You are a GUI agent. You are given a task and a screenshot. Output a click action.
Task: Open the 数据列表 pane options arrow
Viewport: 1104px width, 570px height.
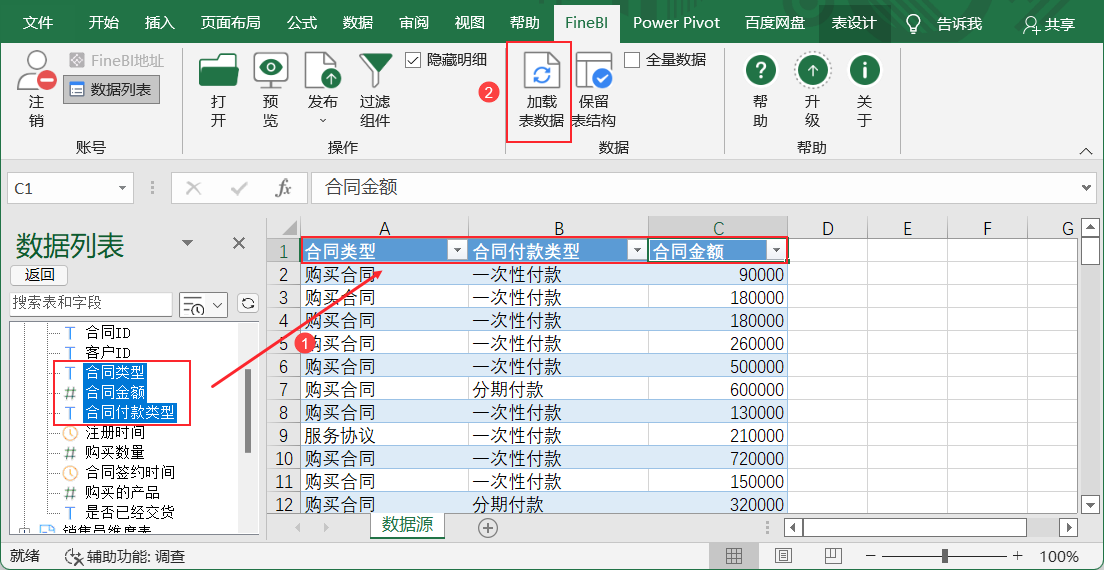click(x=187, y=243)
